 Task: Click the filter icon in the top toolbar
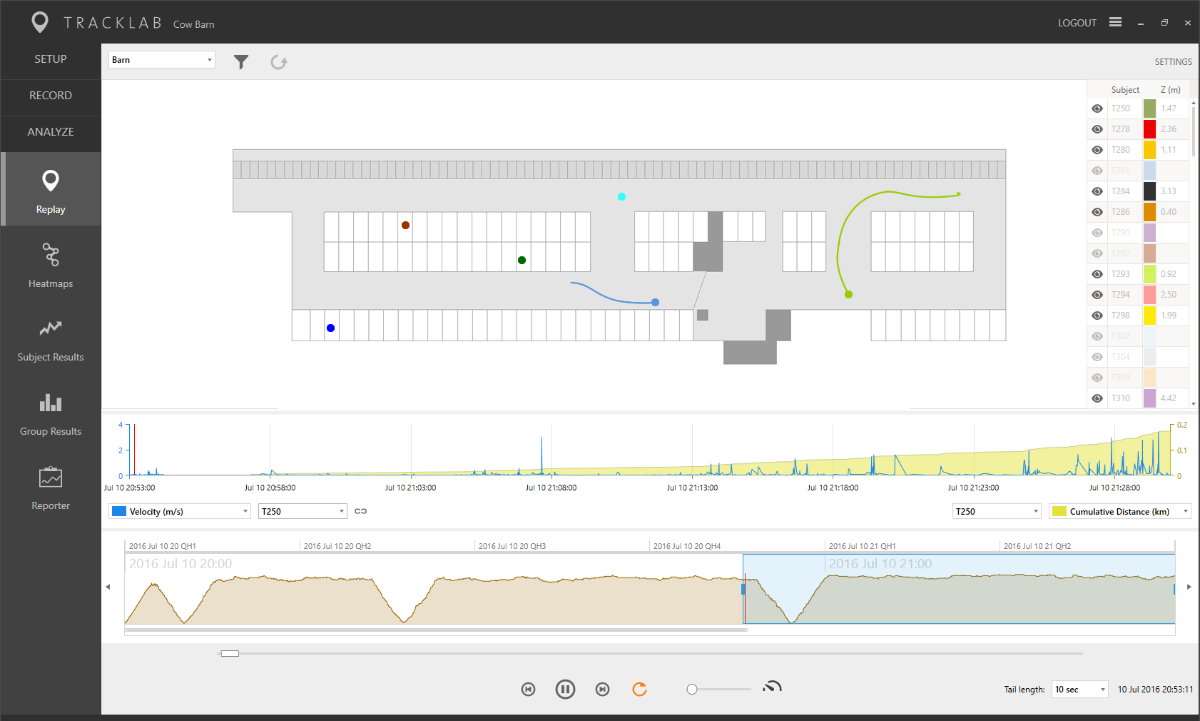[x=240, y=61]
